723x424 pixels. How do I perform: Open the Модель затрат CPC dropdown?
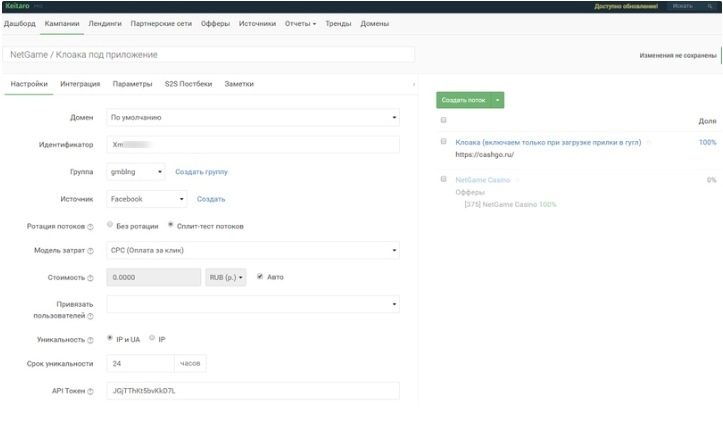coord(253,250)
